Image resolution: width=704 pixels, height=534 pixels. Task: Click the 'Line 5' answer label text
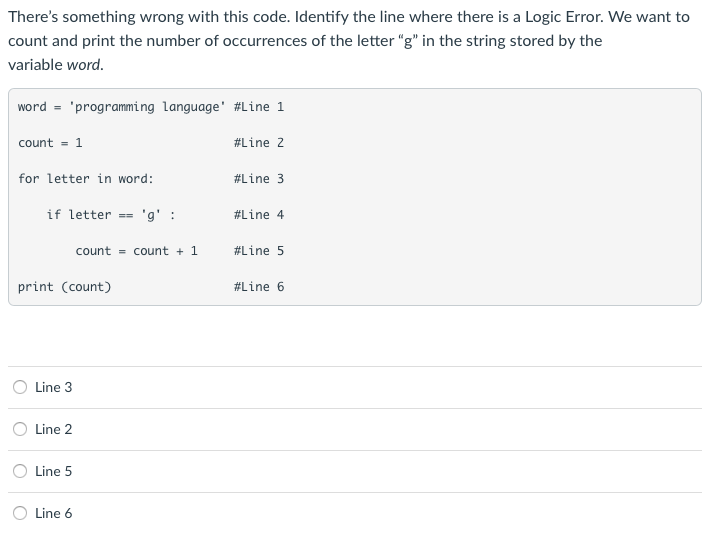pyautogui.click(x=53, y=471)
